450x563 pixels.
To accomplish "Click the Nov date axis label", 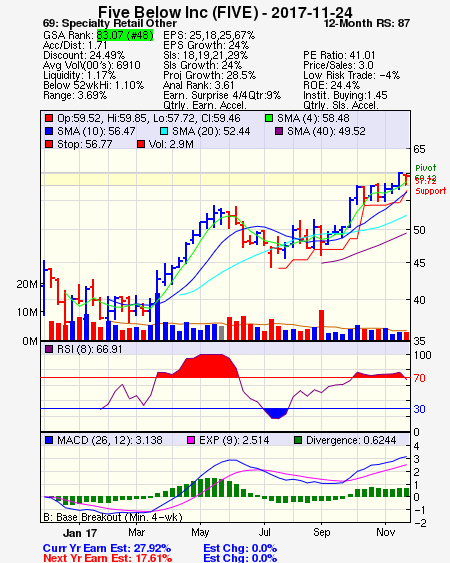I will click(386, 532).
